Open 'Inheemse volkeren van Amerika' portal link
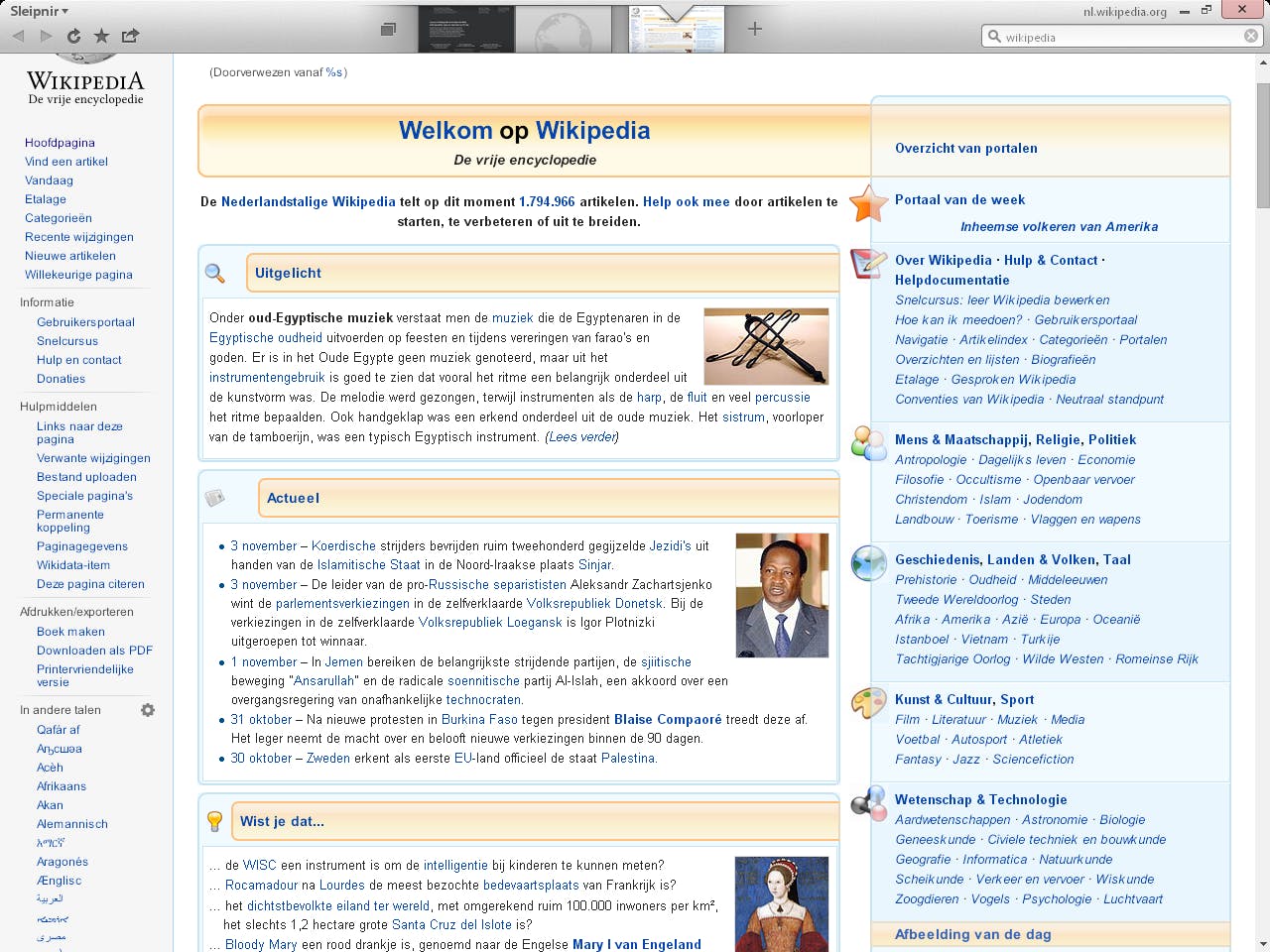Image resolution: width=1270 pixels, height=952 pixels. tap(1059, 227)
